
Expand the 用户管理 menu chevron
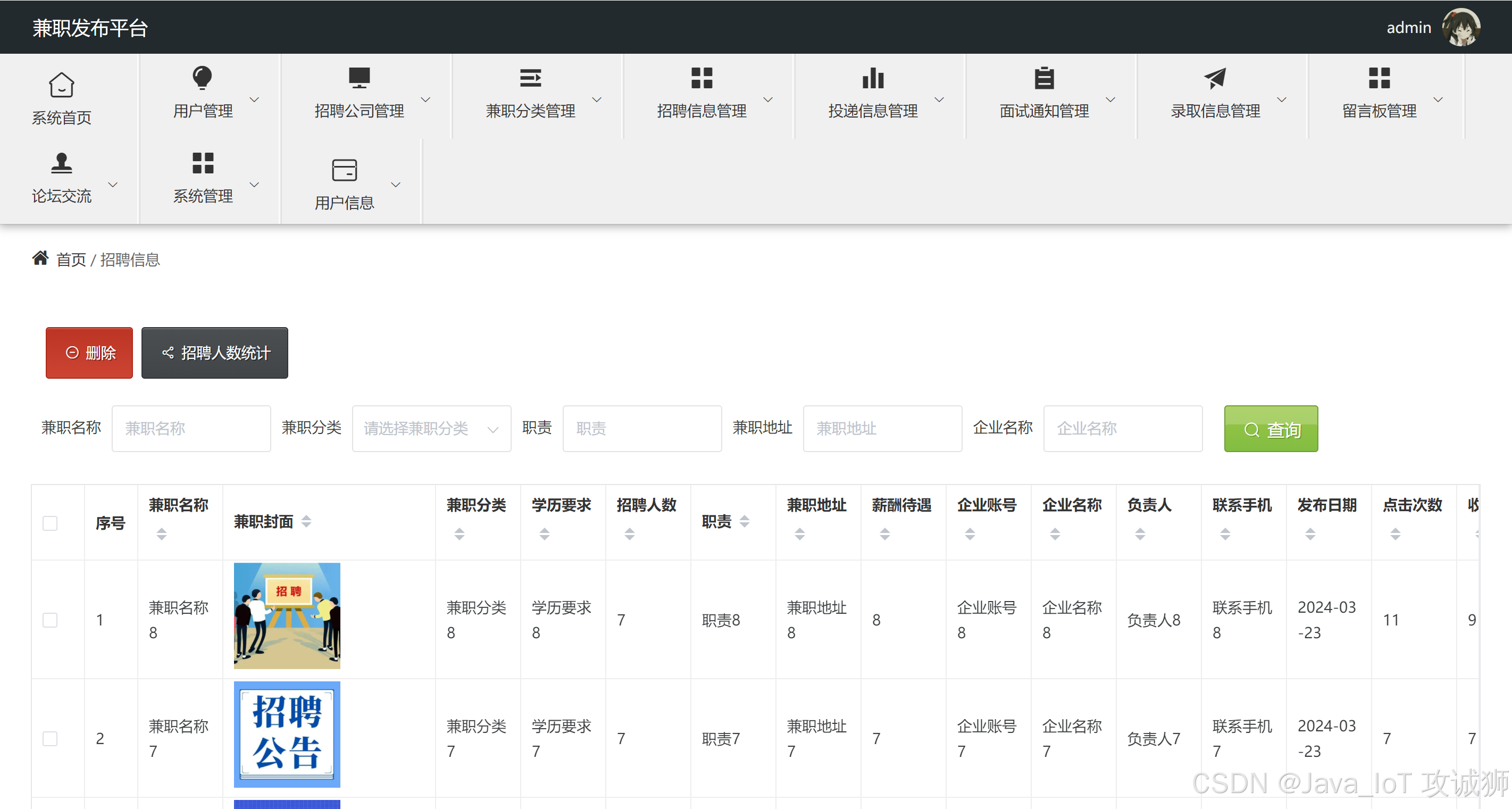click(x=254, y=100)
